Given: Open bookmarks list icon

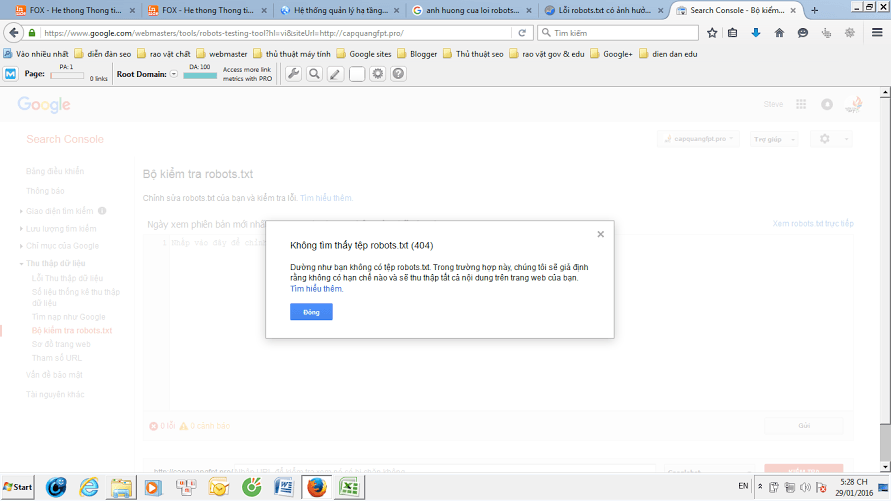Looking at the screenshot, I should coord(732,33).
